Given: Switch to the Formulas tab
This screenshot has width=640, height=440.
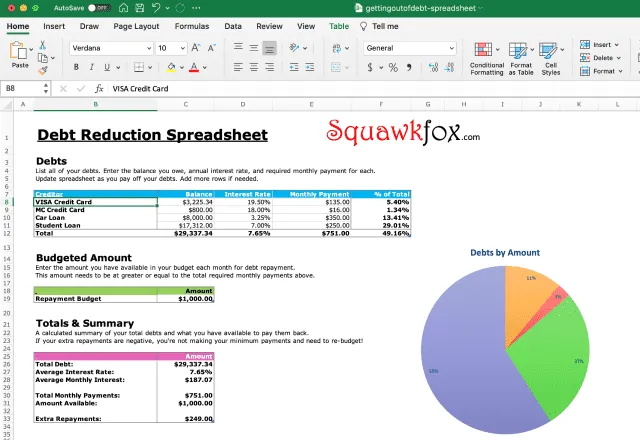Looking at the screenshot, I should (191, 26).
